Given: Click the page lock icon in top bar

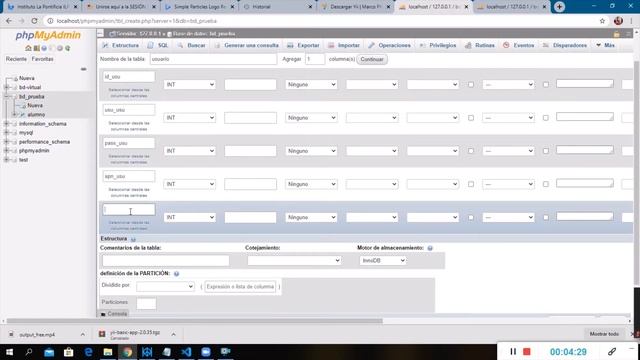Looking at the screenshot, I should pyautogui.click(x=616, y=34).
